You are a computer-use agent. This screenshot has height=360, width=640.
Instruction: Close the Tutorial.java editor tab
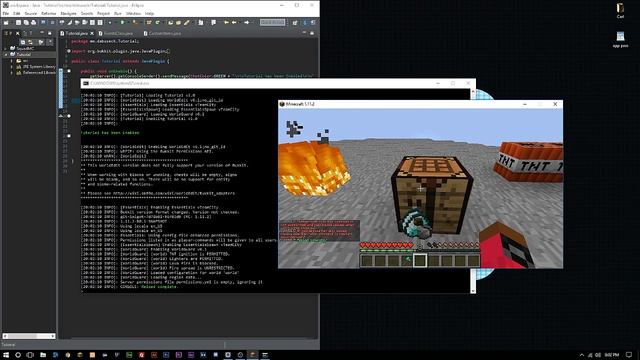pos(92,33)
